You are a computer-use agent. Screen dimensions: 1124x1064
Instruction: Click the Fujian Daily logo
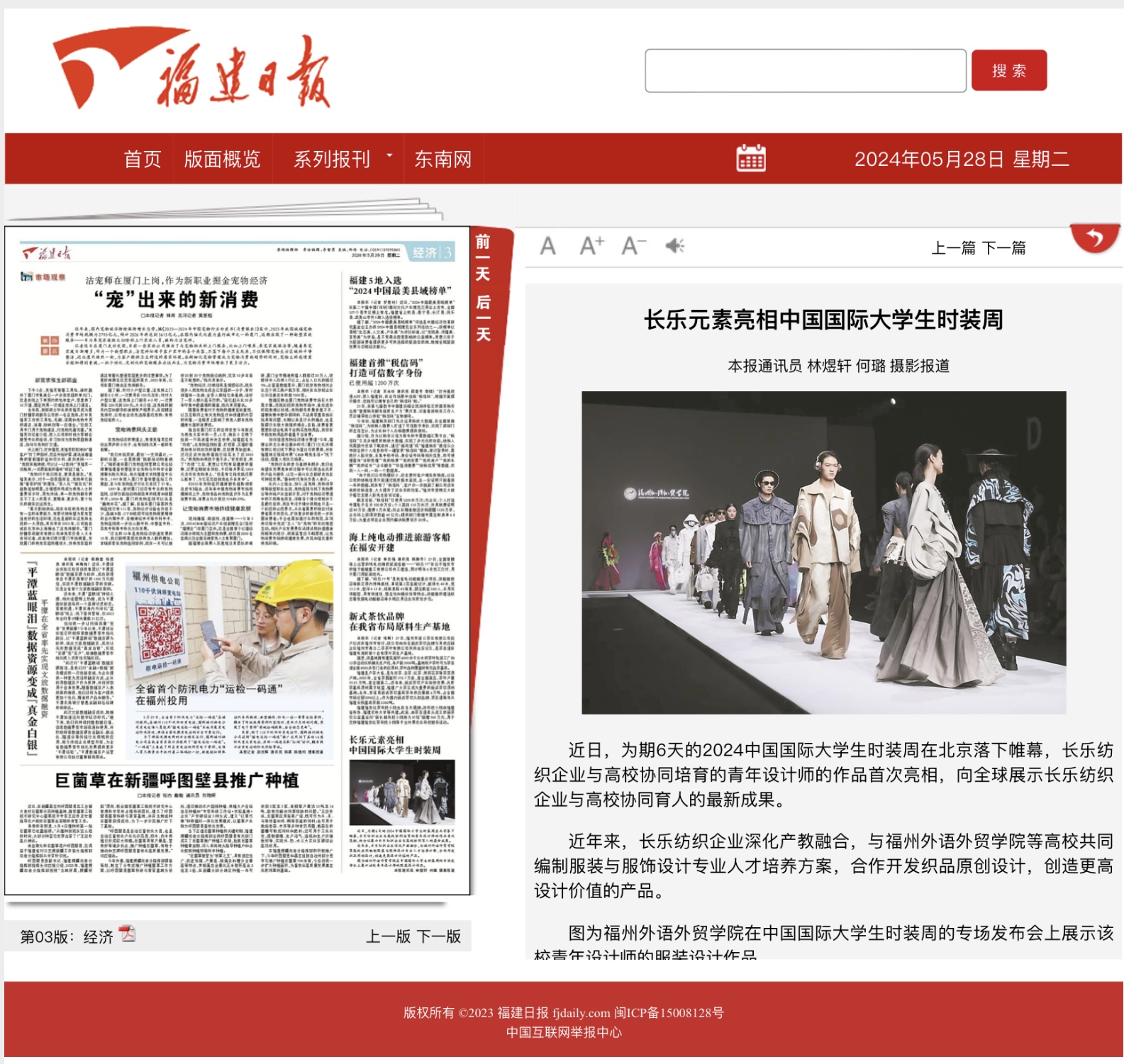click(191, 71)
